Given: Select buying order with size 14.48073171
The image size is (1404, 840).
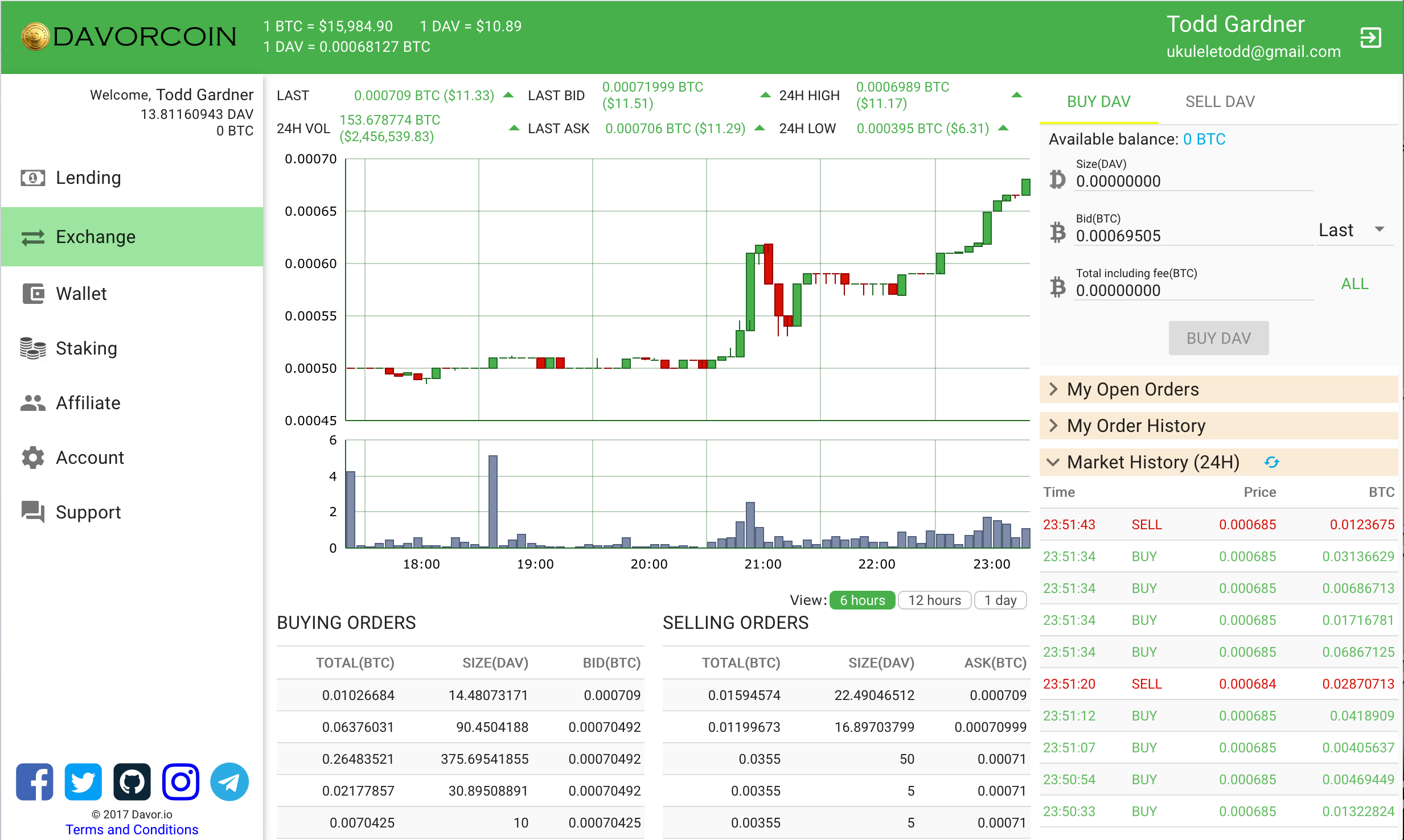Looking at the screenshot, I should (460, 695).
